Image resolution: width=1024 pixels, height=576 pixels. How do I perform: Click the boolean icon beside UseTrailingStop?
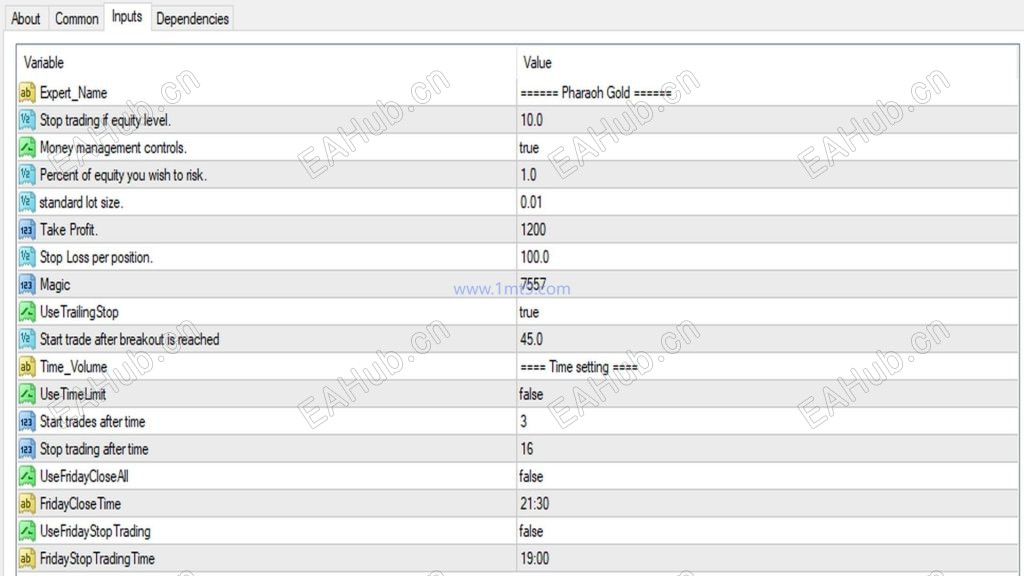(27, 312)
